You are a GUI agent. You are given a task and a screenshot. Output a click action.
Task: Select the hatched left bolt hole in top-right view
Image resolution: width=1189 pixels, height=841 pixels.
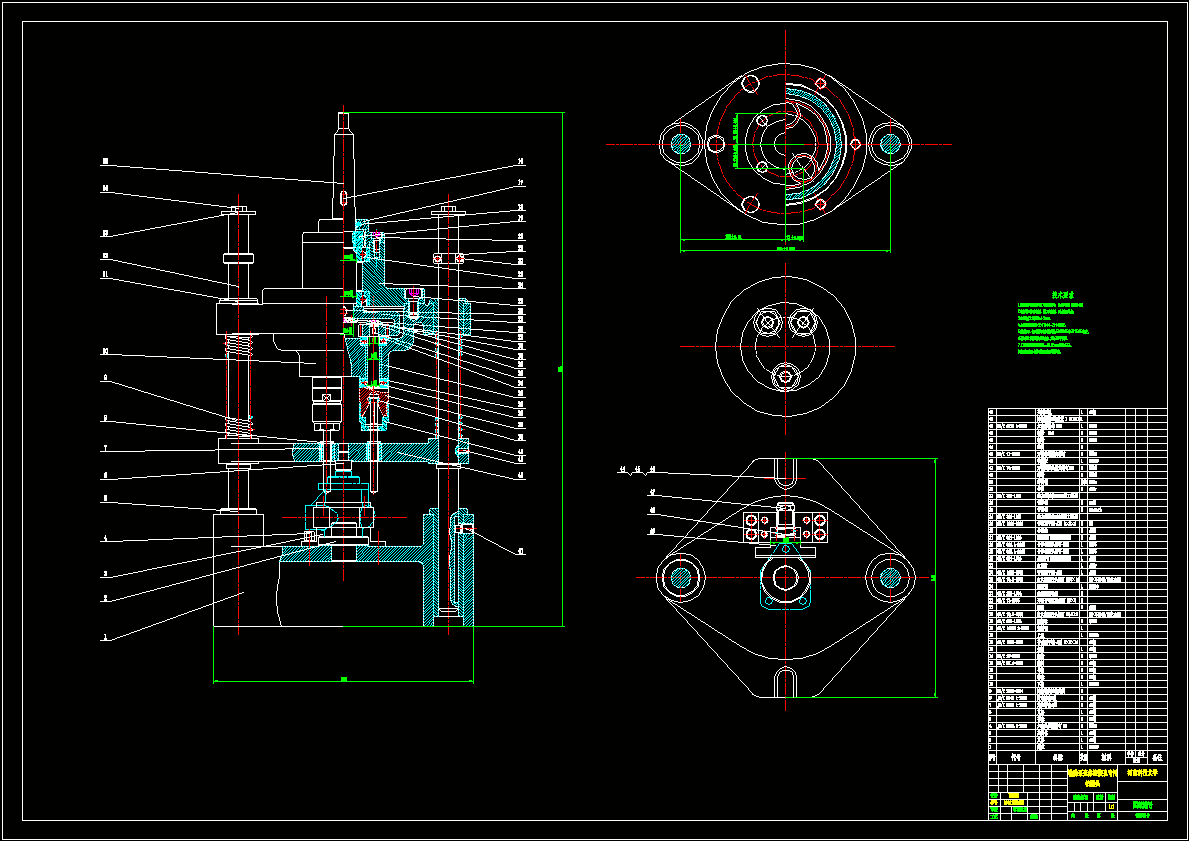pyautogui.click(x=680, y=143)
